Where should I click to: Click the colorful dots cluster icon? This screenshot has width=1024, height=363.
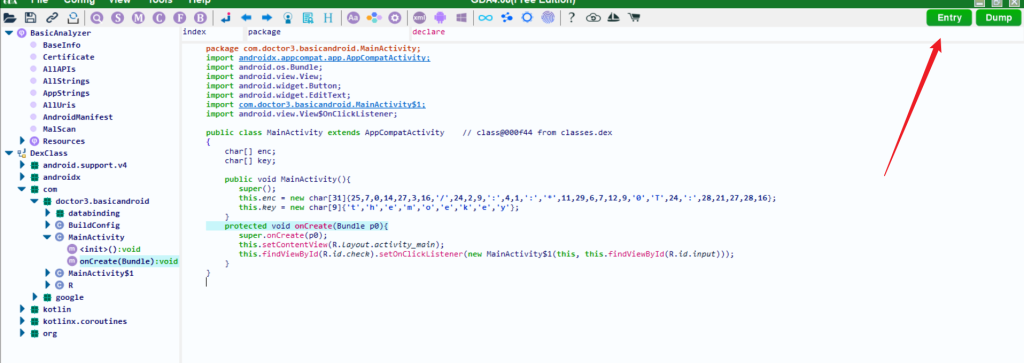tap(374, 18)
